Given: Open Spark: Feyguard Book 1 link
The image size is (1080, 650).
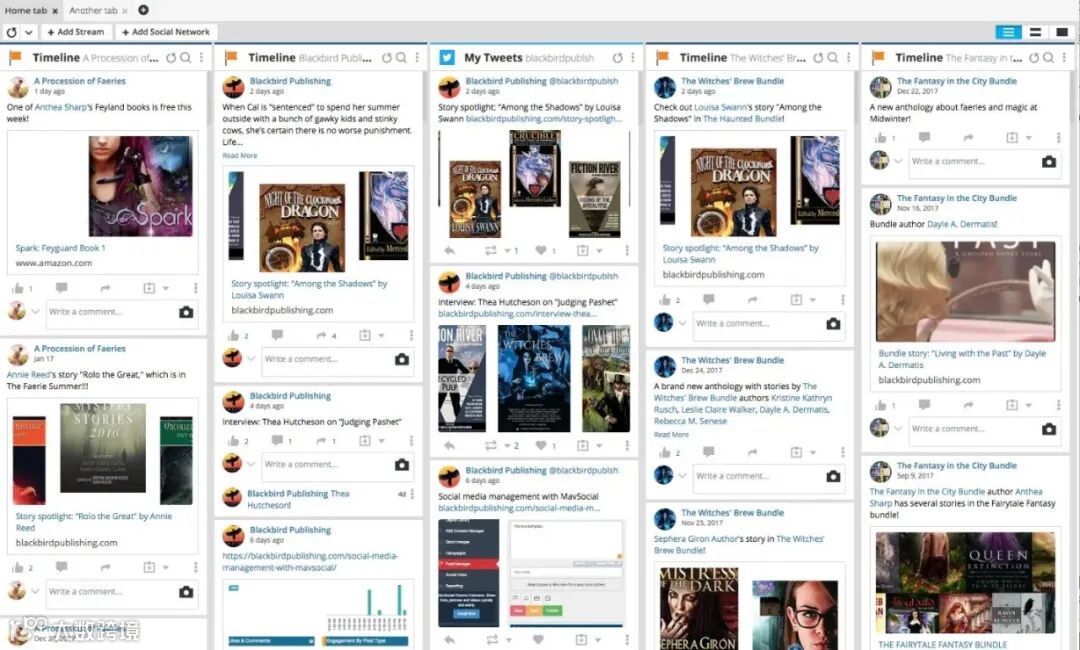Looking at the screenshot, I should pos(61,248).
